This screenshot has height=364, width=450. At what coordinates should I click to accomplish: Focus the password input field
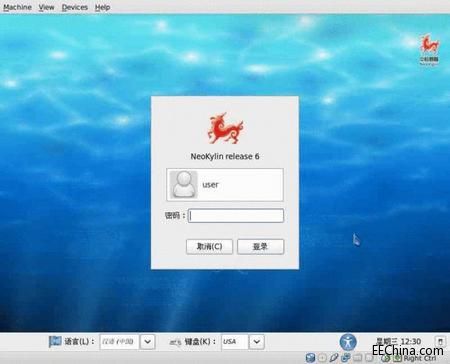pos(236,216)
